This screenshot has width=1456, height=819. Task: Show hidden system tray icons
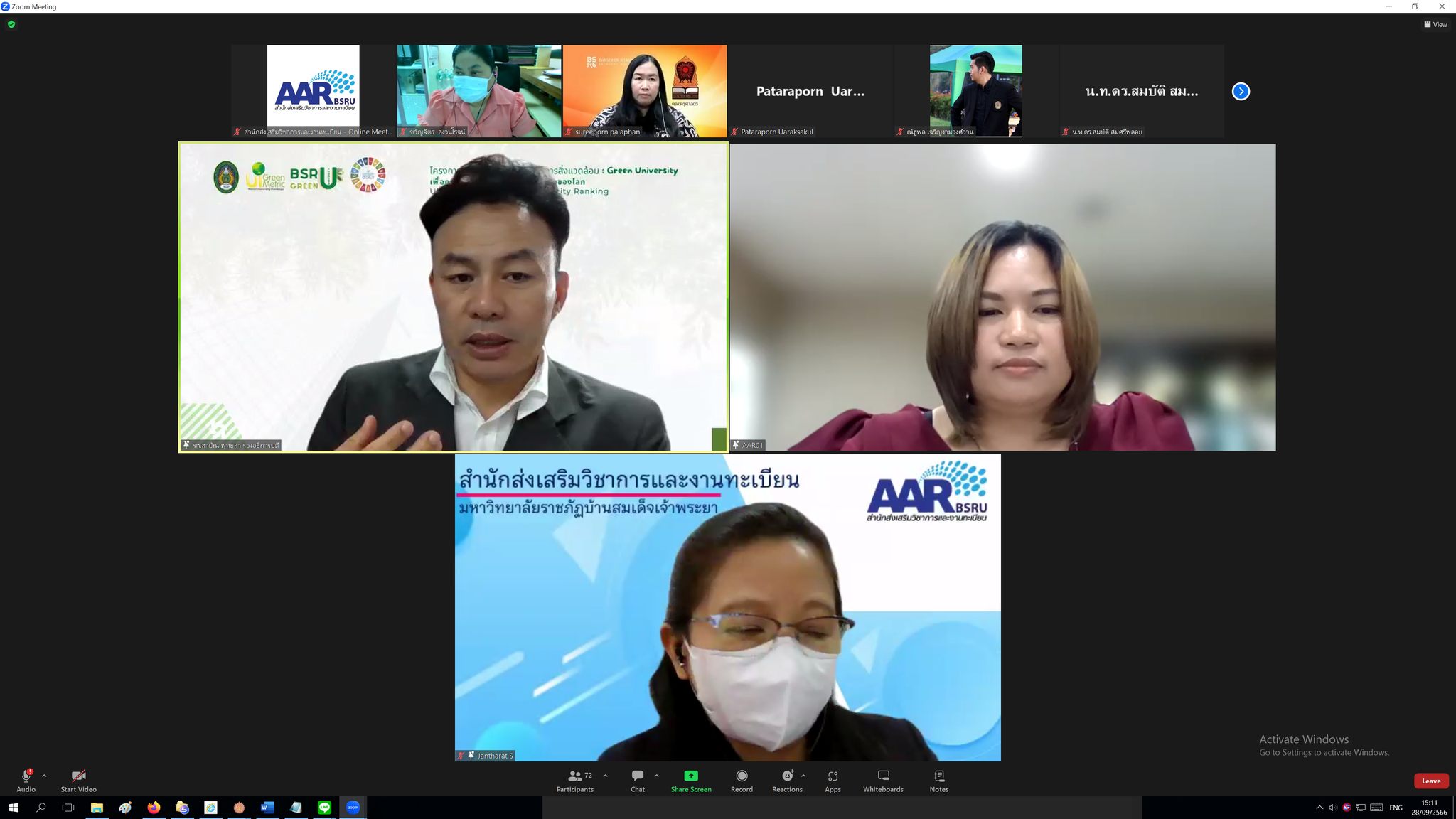click(1319, 808)
